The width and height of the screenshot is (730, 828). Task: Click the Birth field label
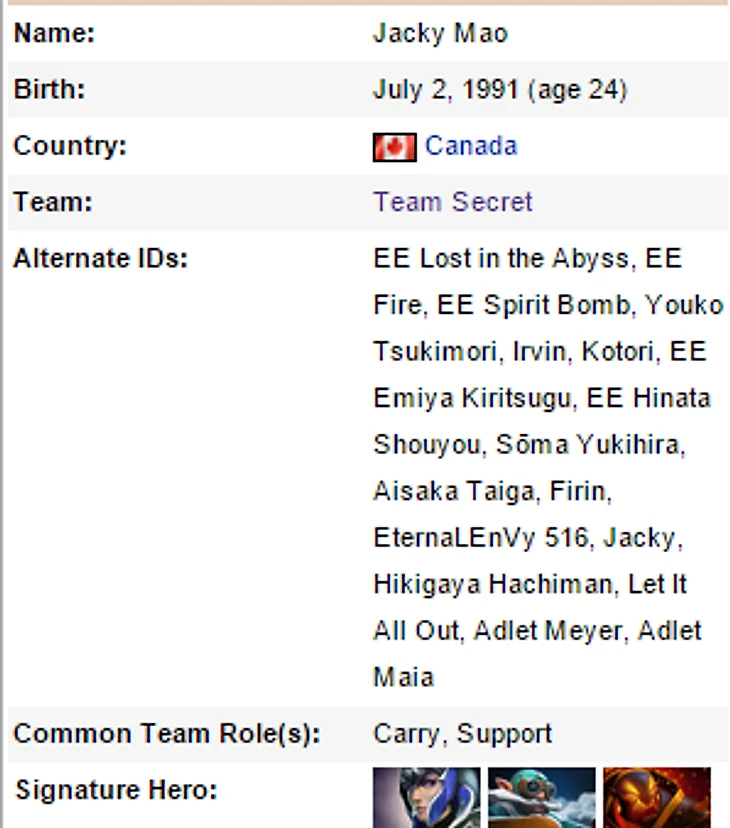point(50,90)
